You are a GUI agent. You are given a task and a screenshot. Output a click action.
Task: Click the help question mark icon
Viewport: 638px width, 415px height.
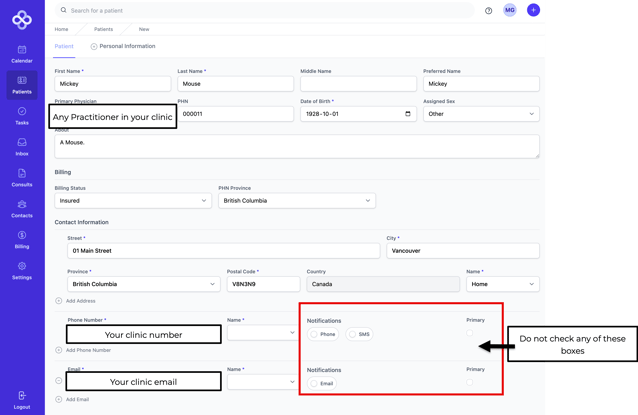coord(489,11)
